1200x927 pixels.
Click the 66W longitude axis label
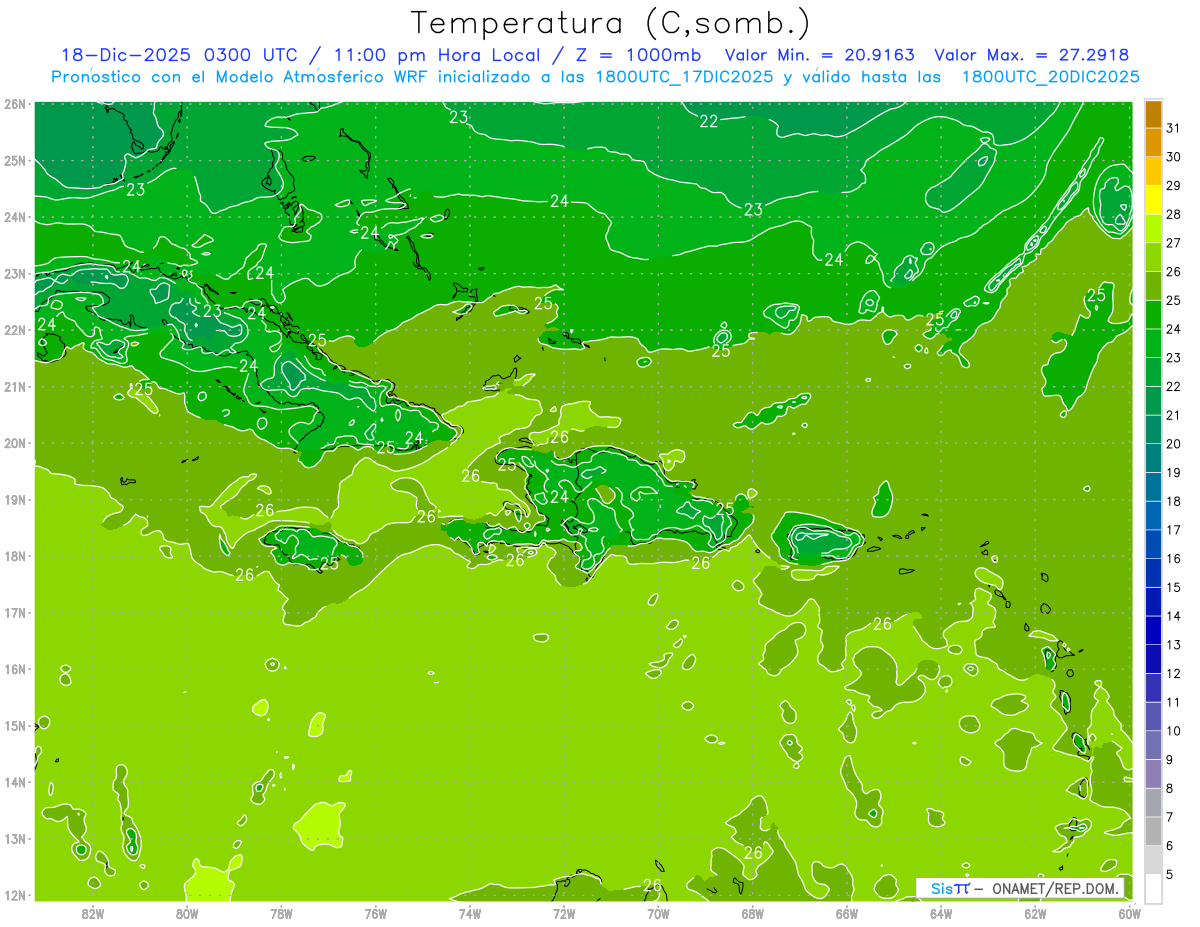click(846, 913)
